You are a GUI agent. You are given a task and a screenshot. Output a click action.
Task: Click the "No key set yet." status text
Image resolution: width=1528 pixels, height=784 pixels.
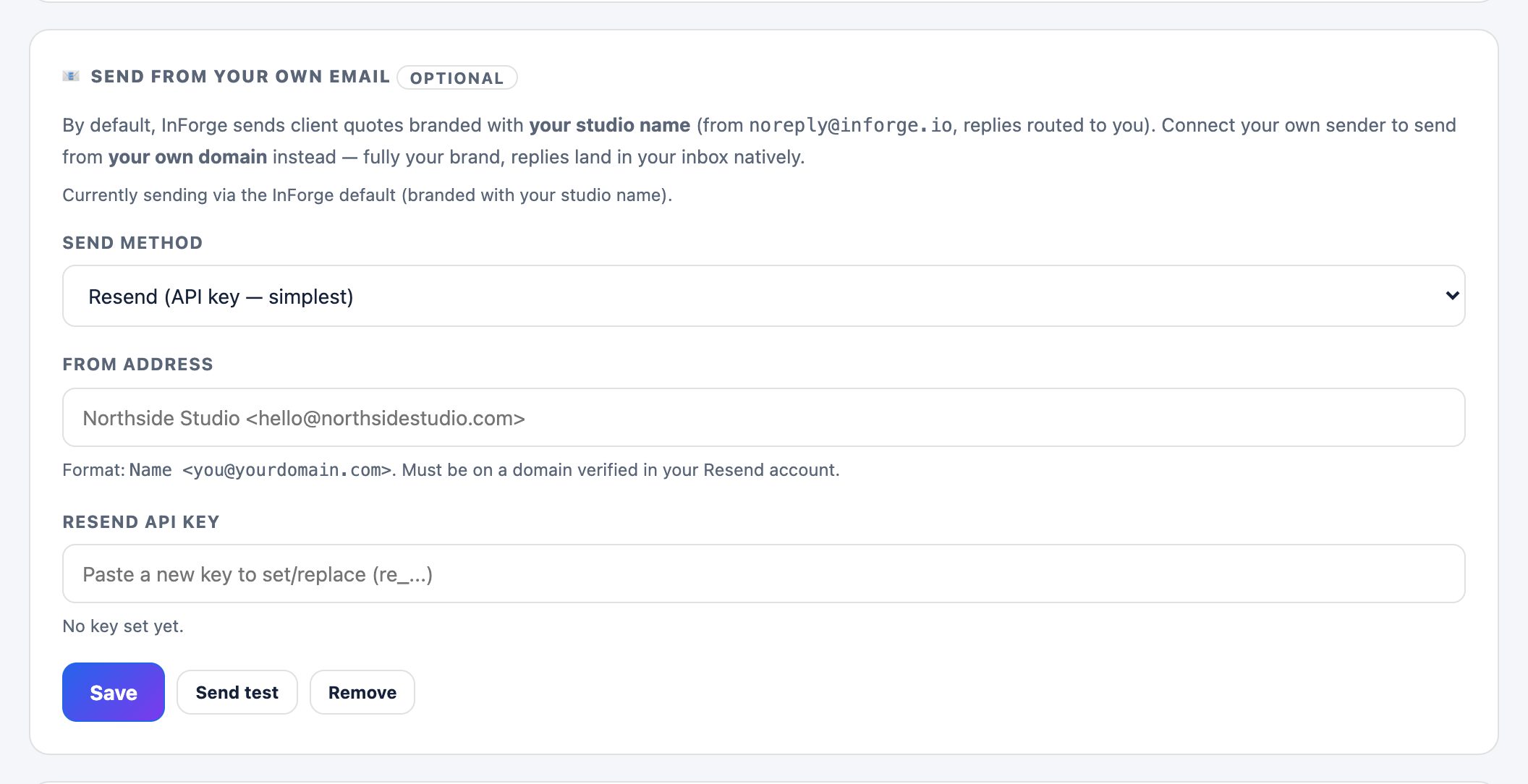click(x=123, y=626)
